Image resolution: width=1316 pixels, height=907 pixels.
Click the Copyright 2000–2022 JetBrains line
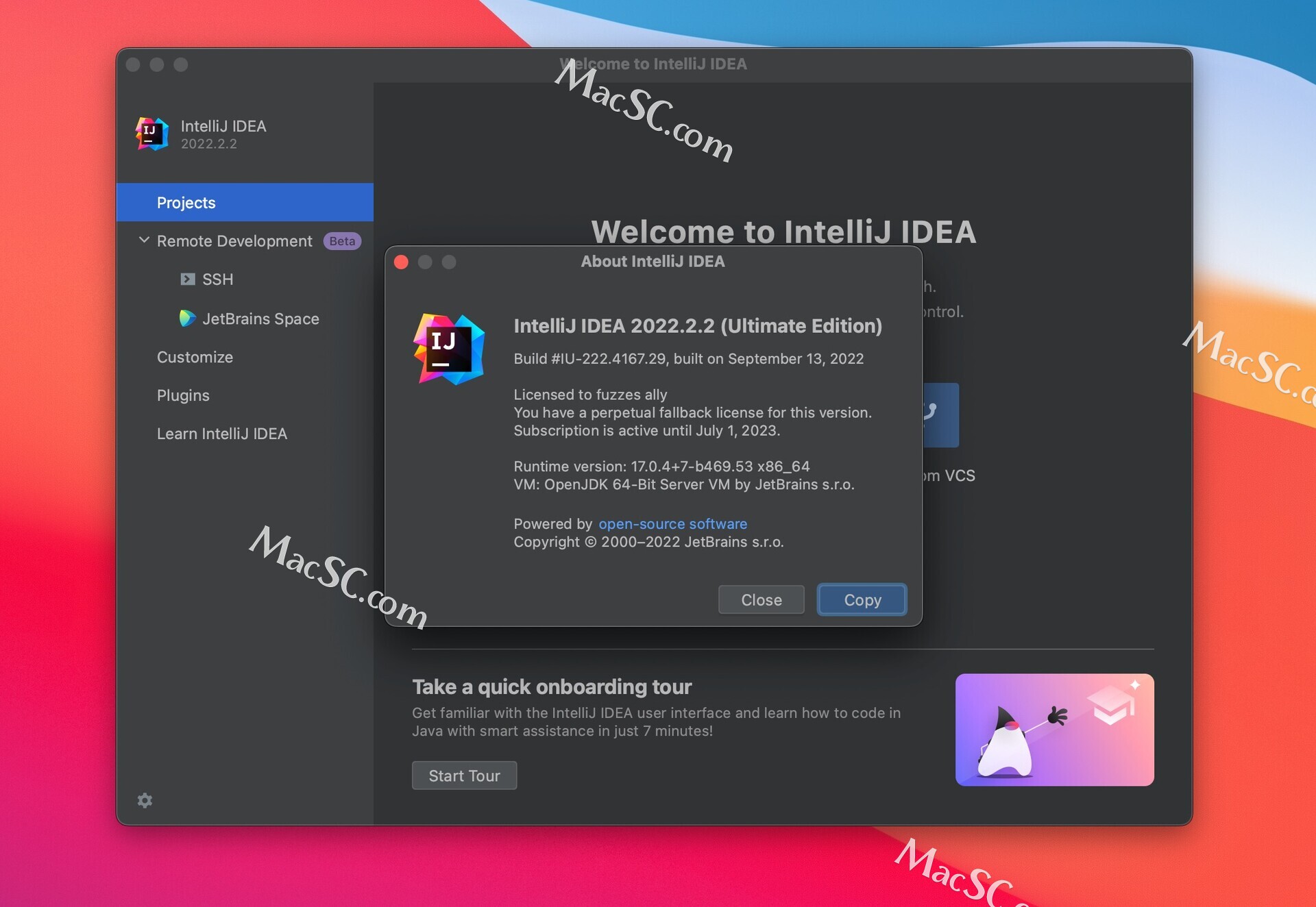pos(648,542)
